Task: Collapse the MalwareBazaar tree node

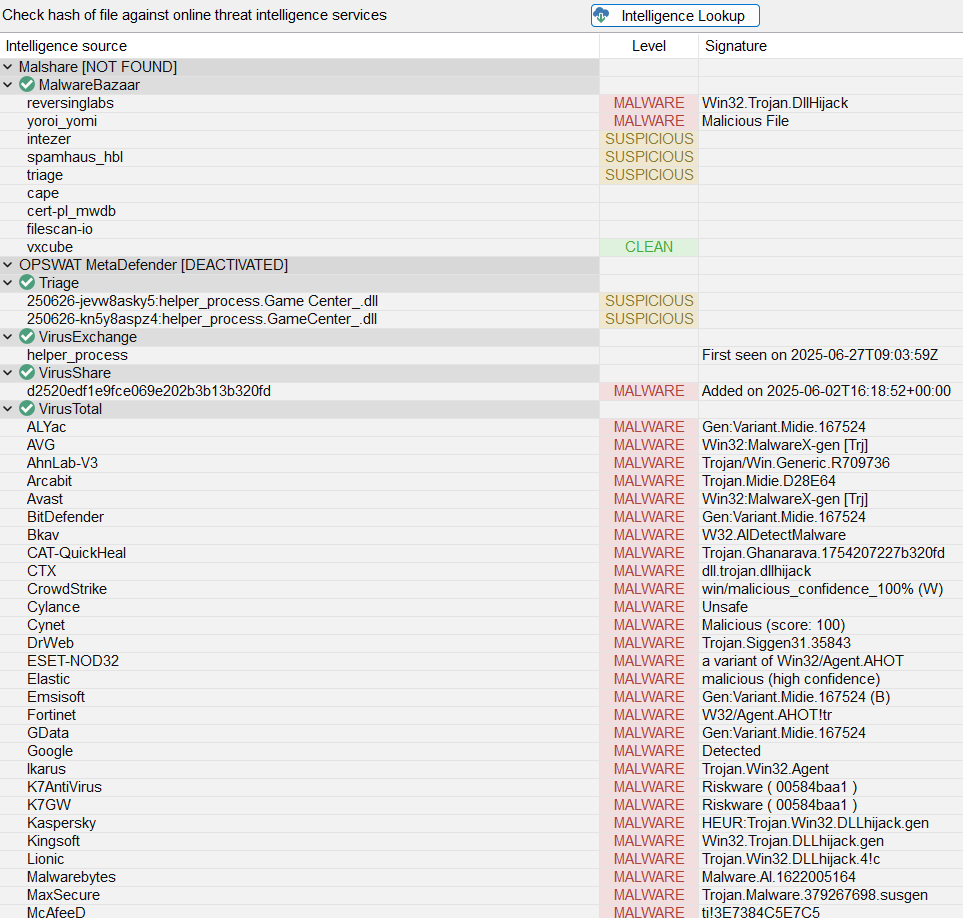Action: coord(8,85)
